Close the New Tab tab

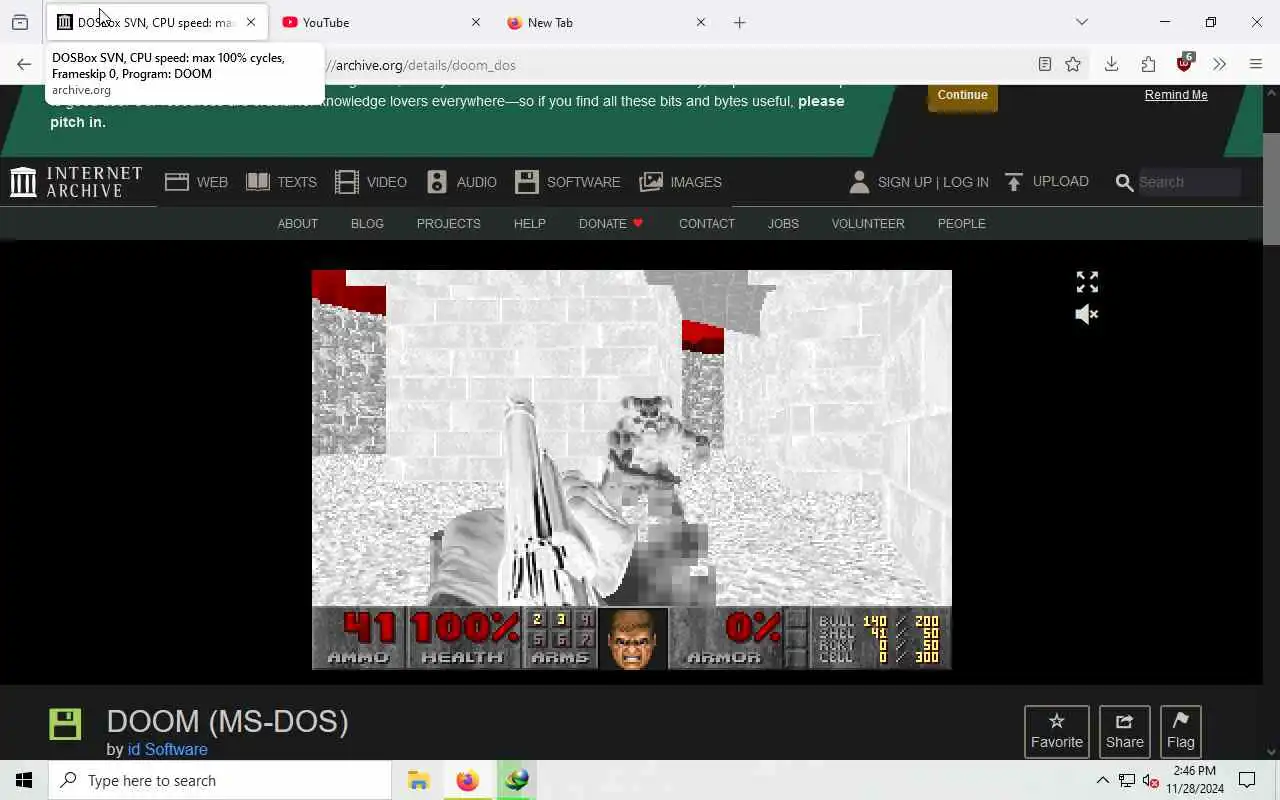tap(701, 22)
